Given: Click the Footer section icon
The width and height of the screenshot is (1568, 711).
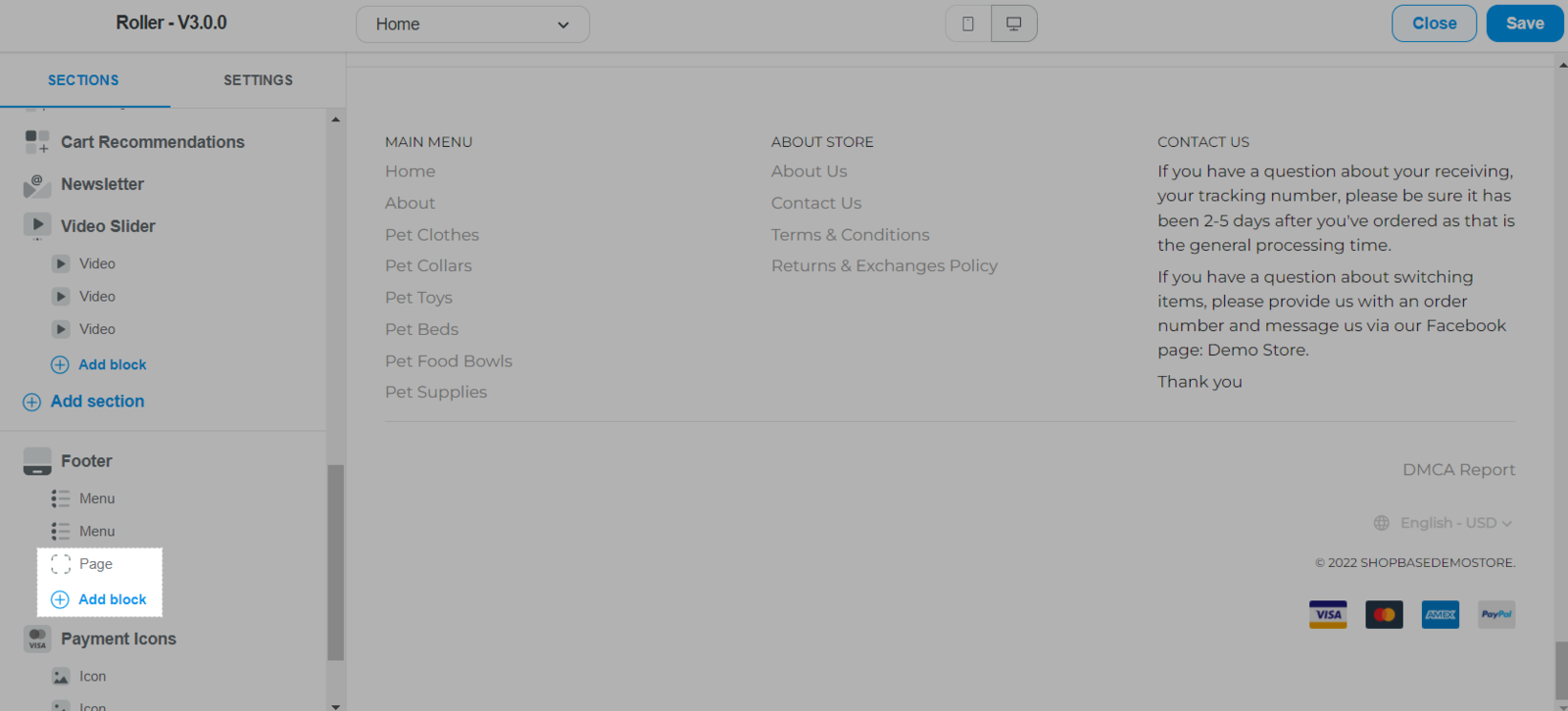Looking at the screenshot, I should coord(37,461).
